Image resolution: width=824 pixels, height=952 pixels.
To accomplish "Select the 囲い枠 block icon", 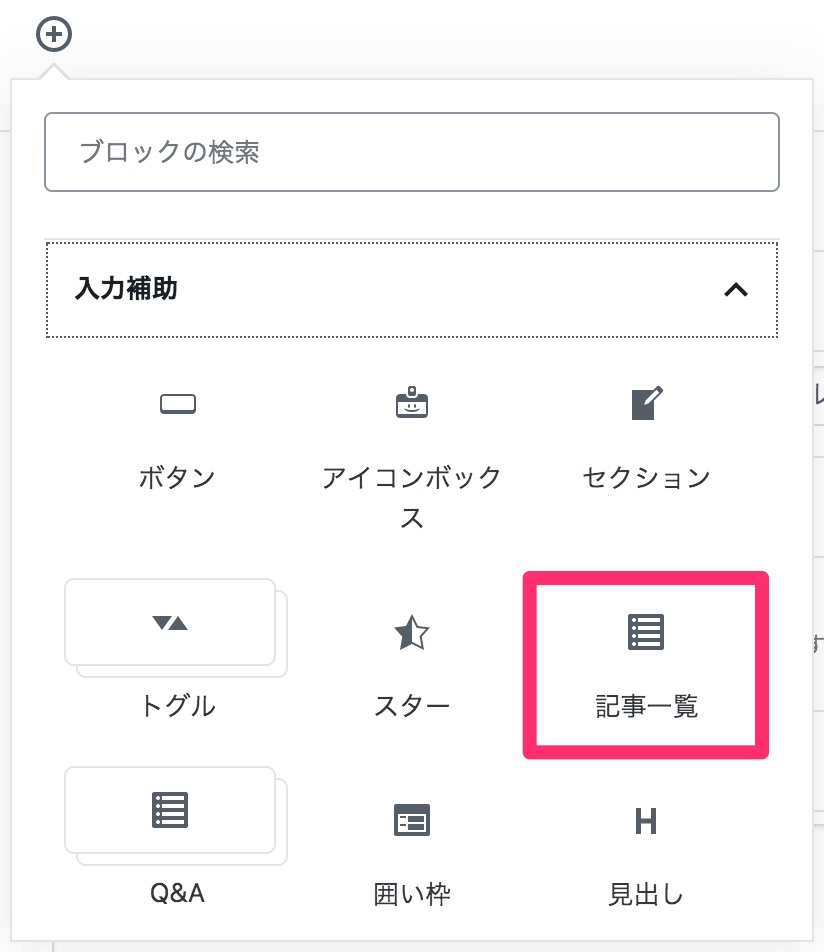I will coord(412,820).
